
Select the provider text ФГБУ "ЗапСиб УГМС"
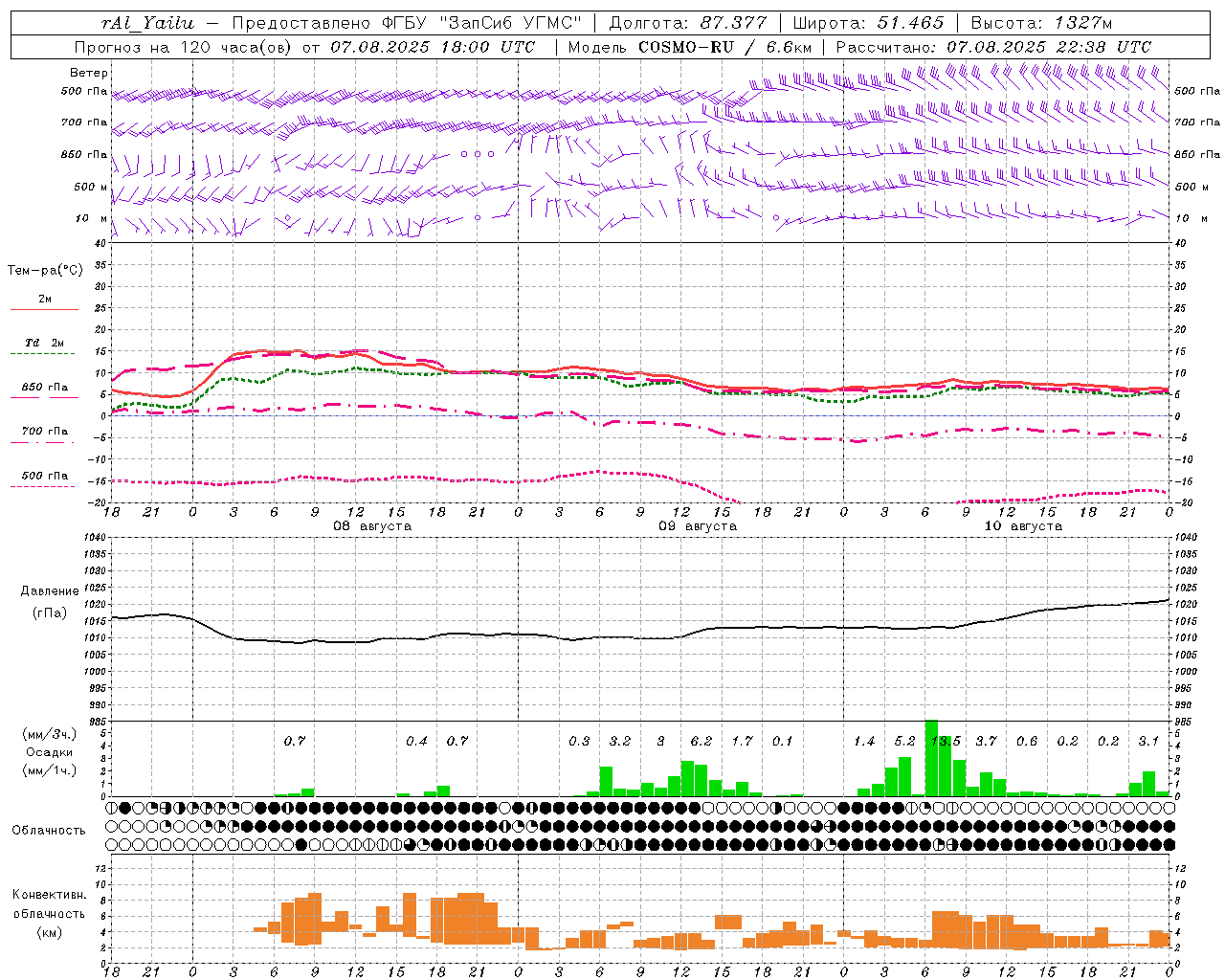[484, 23]
